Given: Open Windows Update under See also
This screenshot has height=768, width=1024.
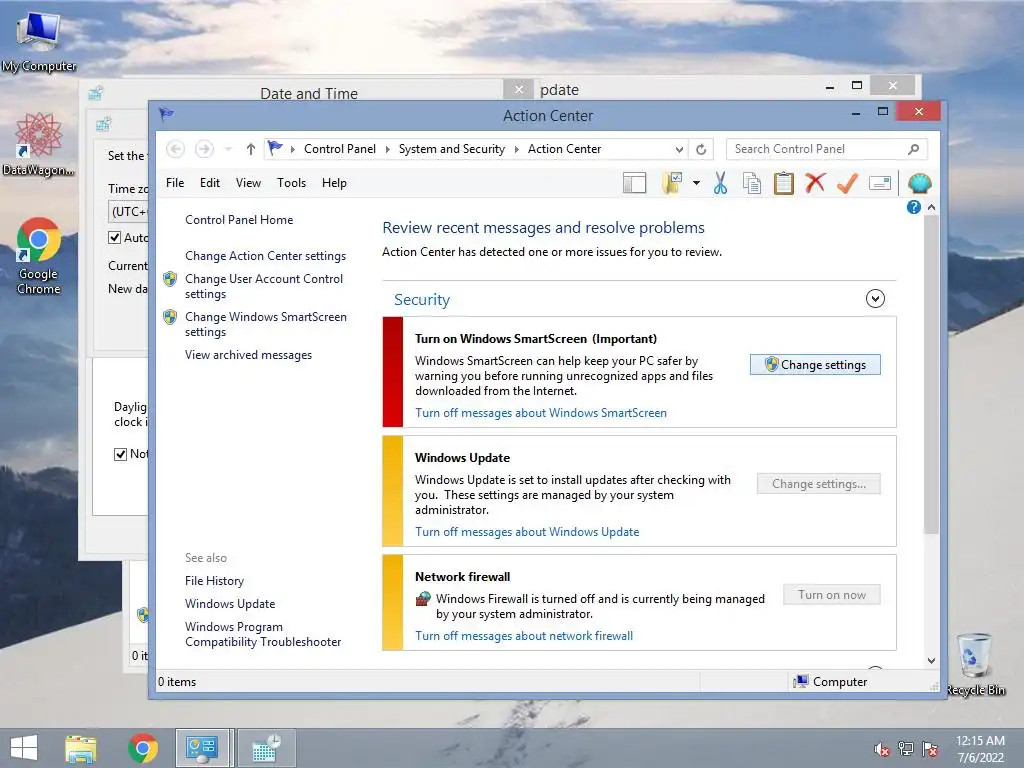Looking at the screenshot, I should [x=230, y=603].
